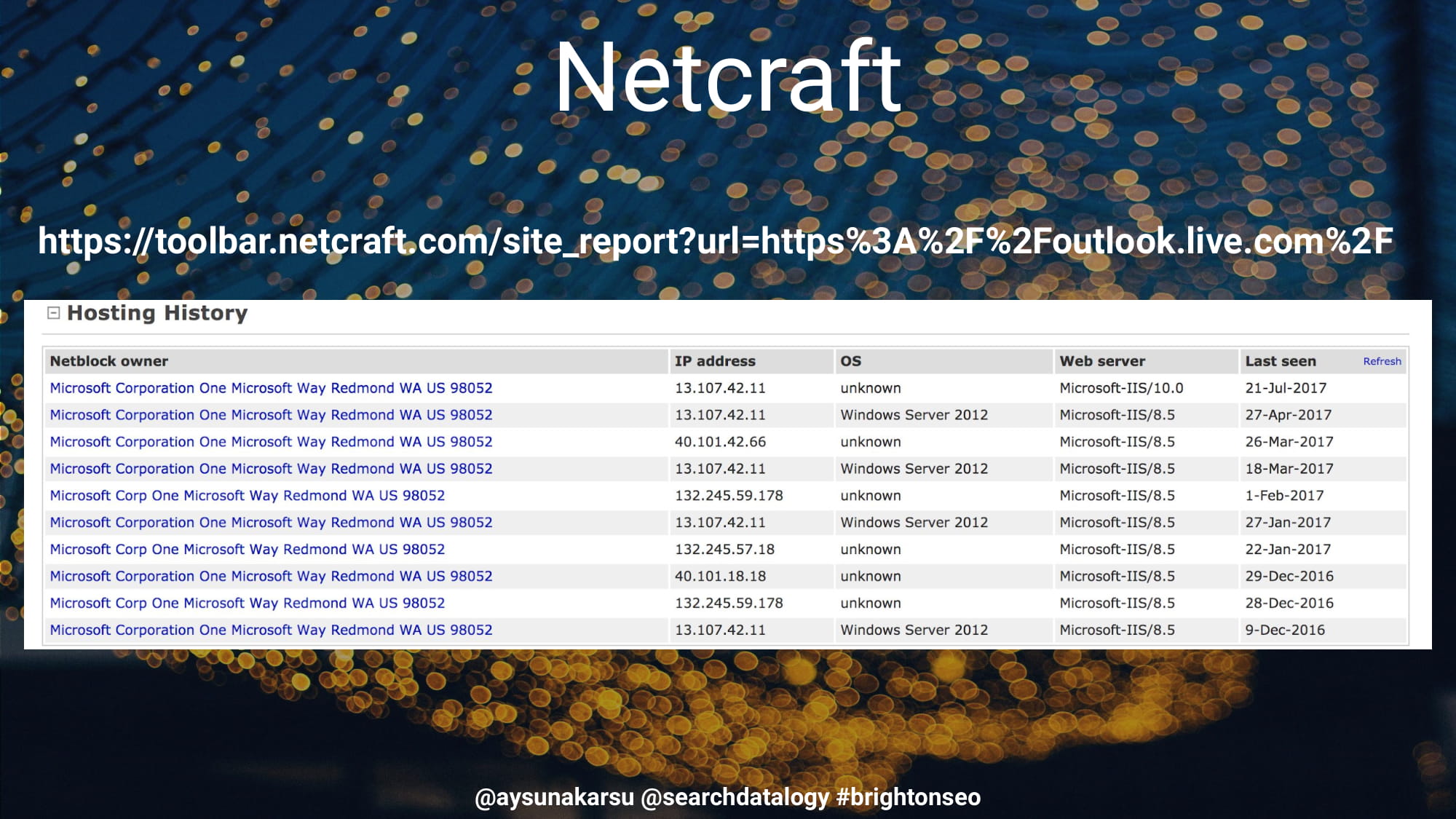Open netblock owner link for 27-Apr-2017 row

coord(271,415)
